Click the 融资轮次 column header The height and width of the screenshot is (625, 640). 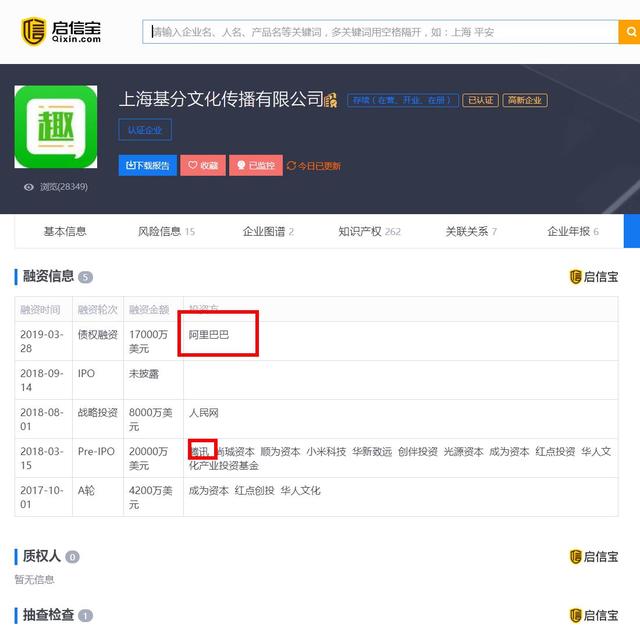pos(98,309)
